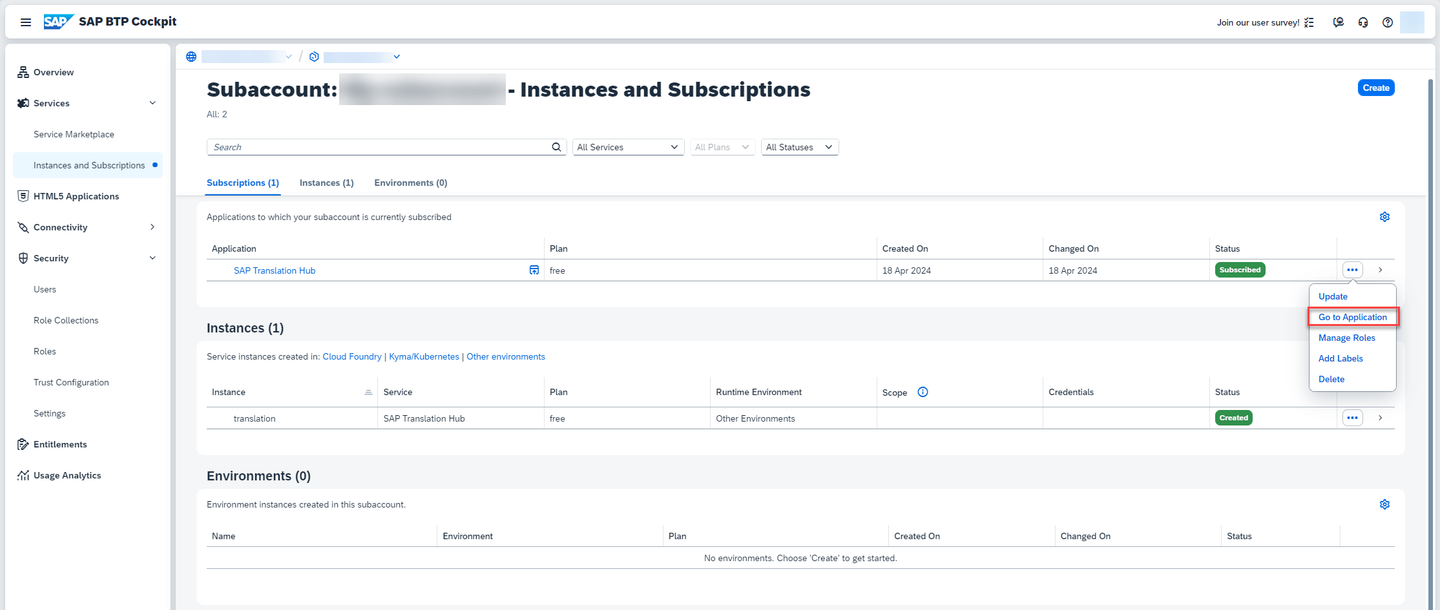
Task: Open actions menu for translation instance
Action: click(x=1352, y=418)
